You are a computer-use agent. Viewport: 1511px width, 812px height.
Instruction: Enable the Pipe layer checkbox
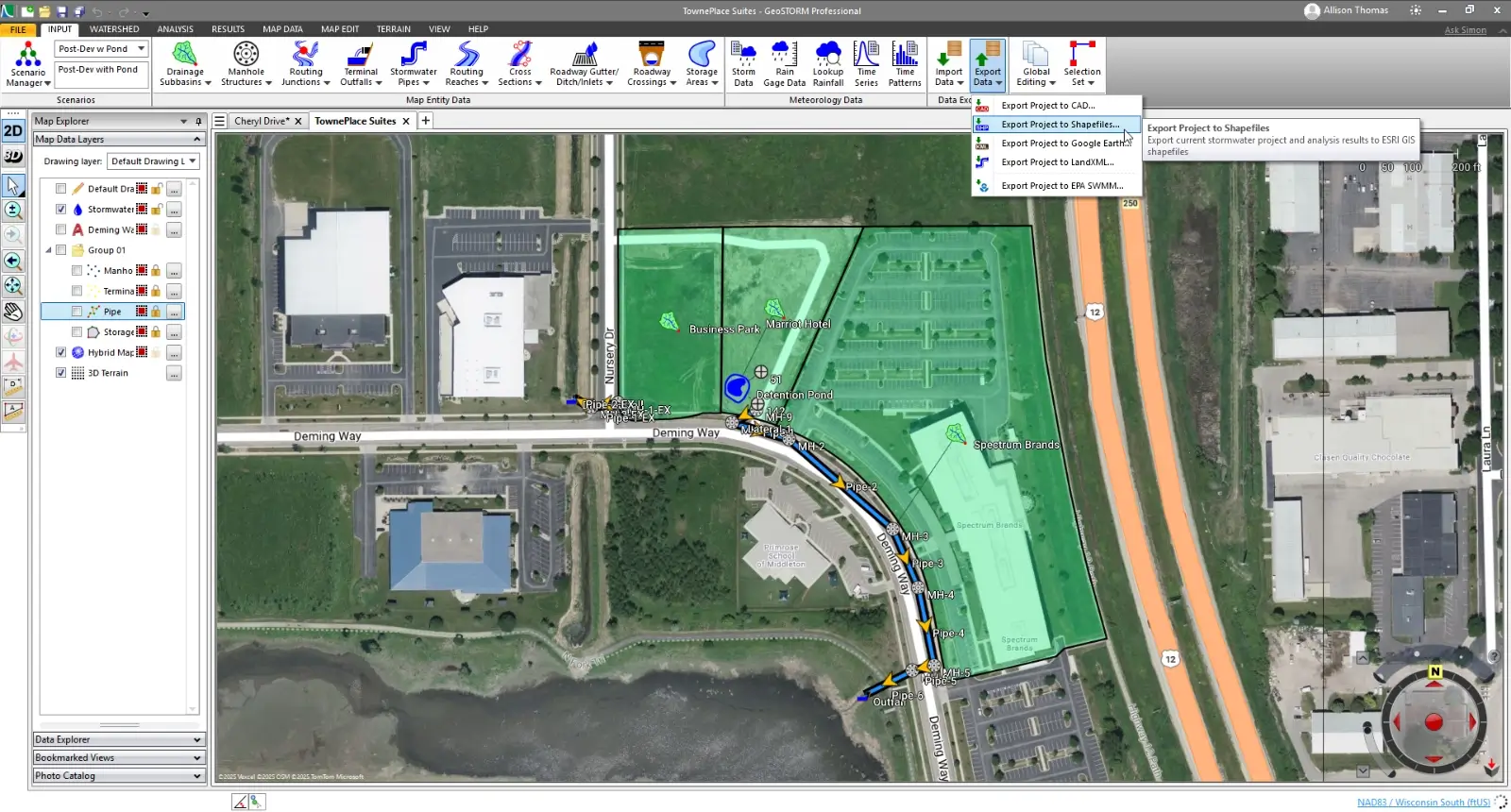[77, 312]
